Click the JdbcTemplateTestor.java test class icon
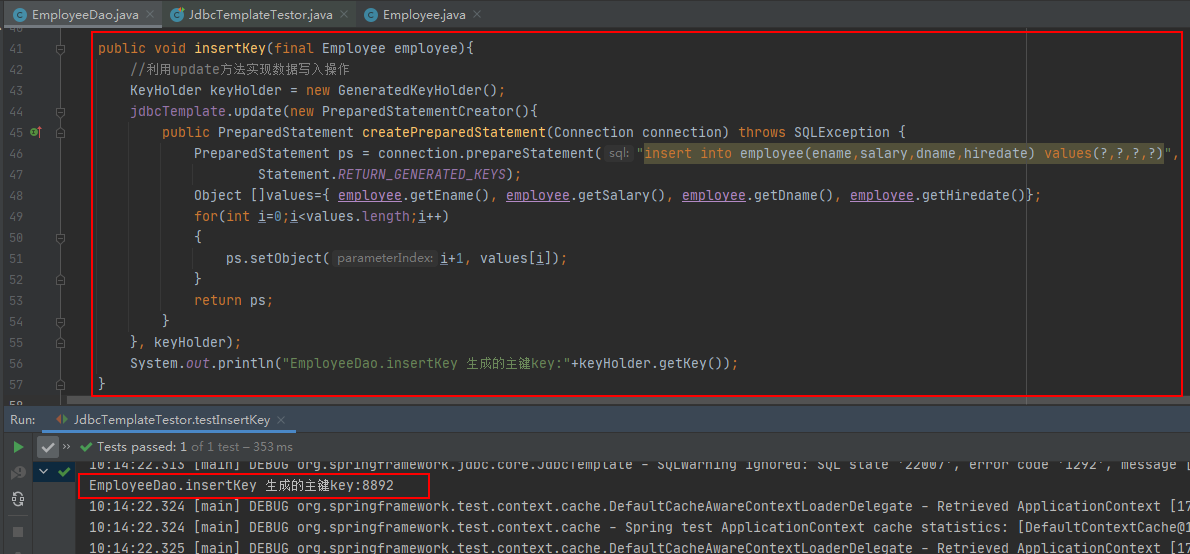The height and width of the screenshot is (554, 1190). (x=178, y=15)
